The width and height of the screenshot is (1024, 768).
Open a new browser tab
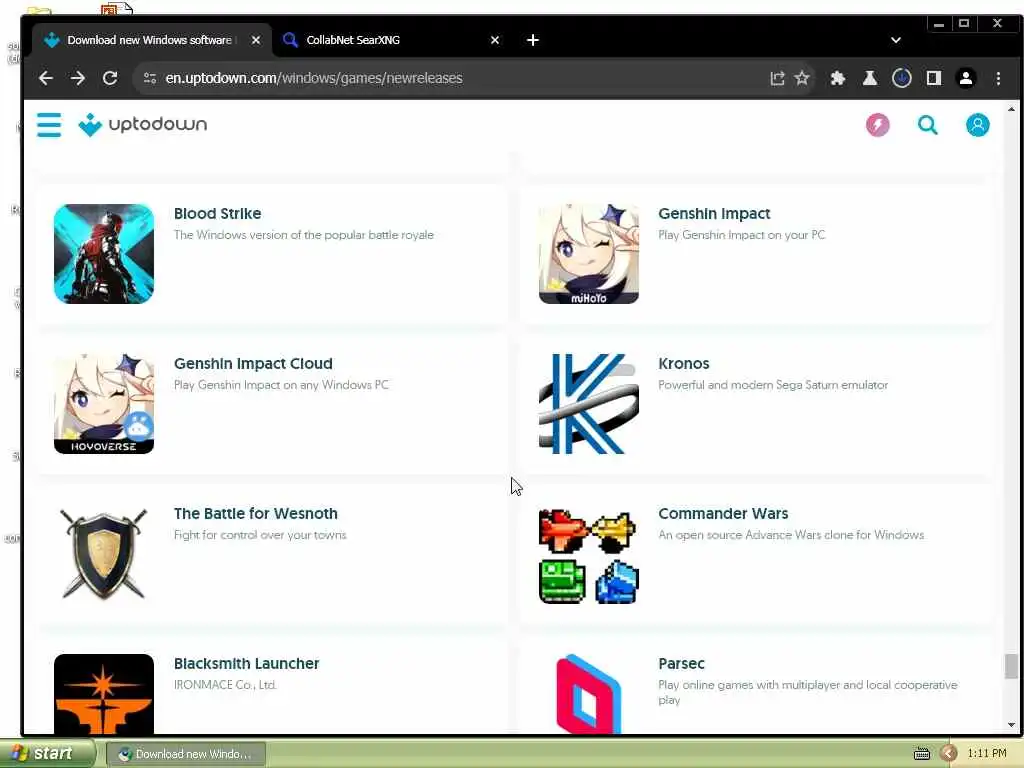[x=532, y=40]
